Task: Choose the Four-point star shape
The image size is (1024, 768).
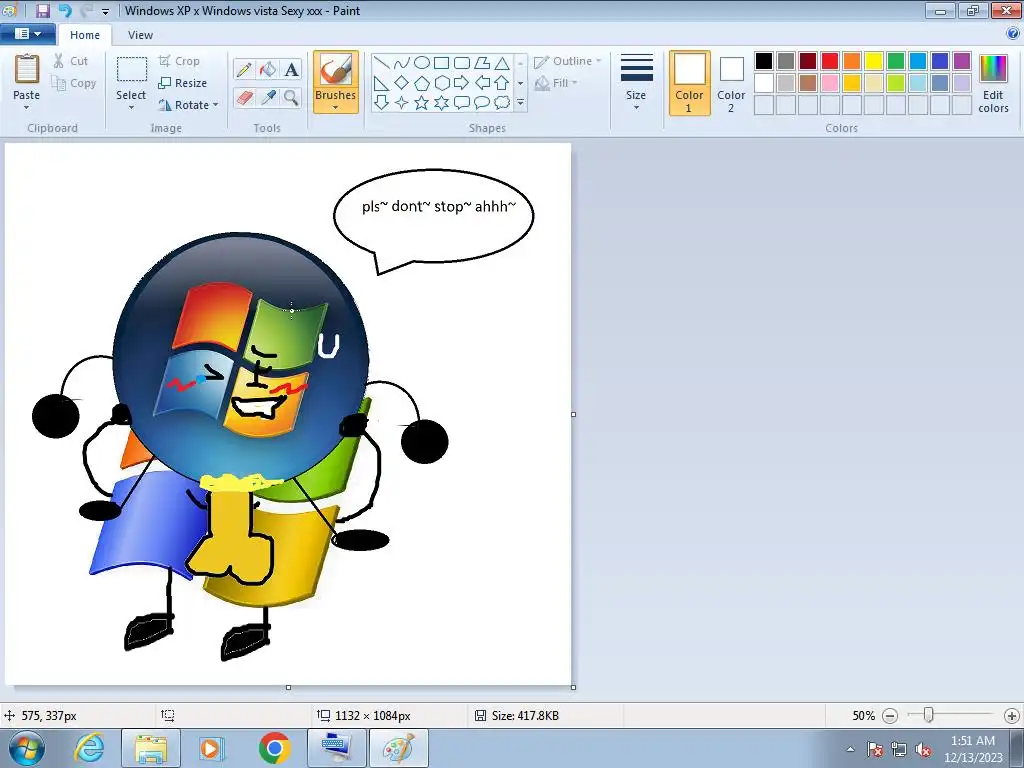Action: pyautogui.click(x=402, y=103)
